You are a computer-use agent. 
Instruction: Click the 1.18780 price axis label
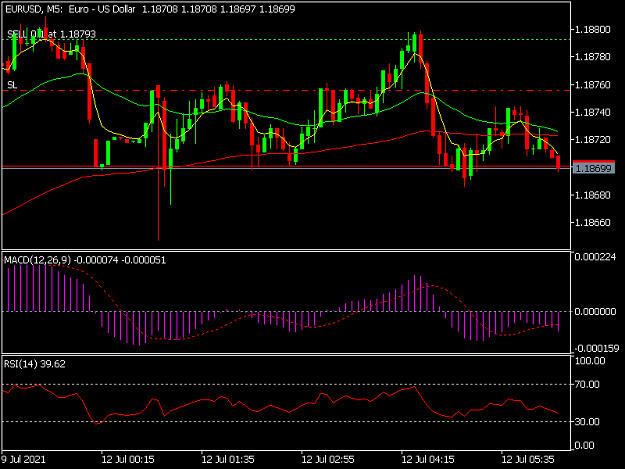(593, 57)
